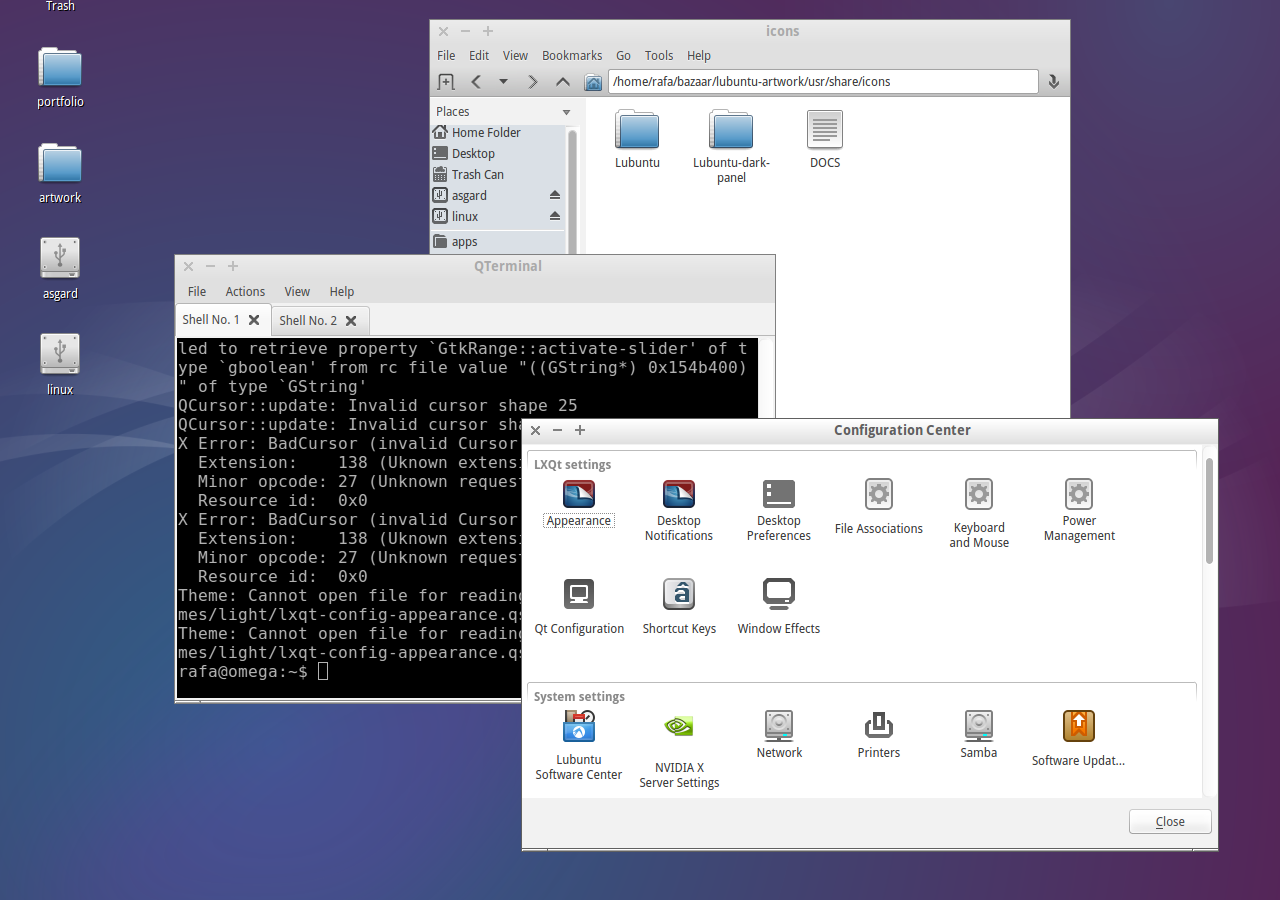The width and height of the screenshot is (1280, 900).
Task: Open Shortcut Keys settings
Action: [x=678, y=606]
